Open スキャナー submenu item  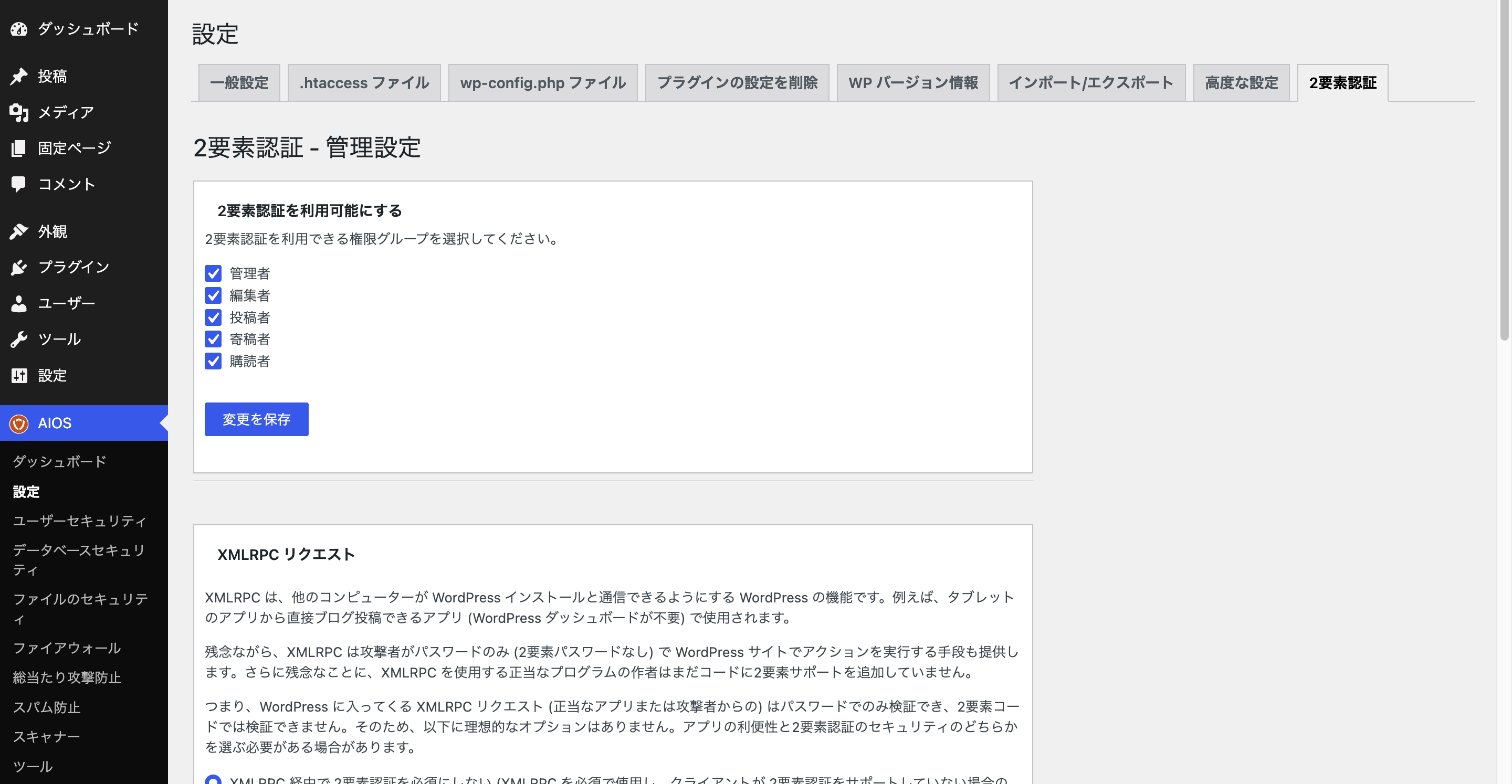[46, 736]
